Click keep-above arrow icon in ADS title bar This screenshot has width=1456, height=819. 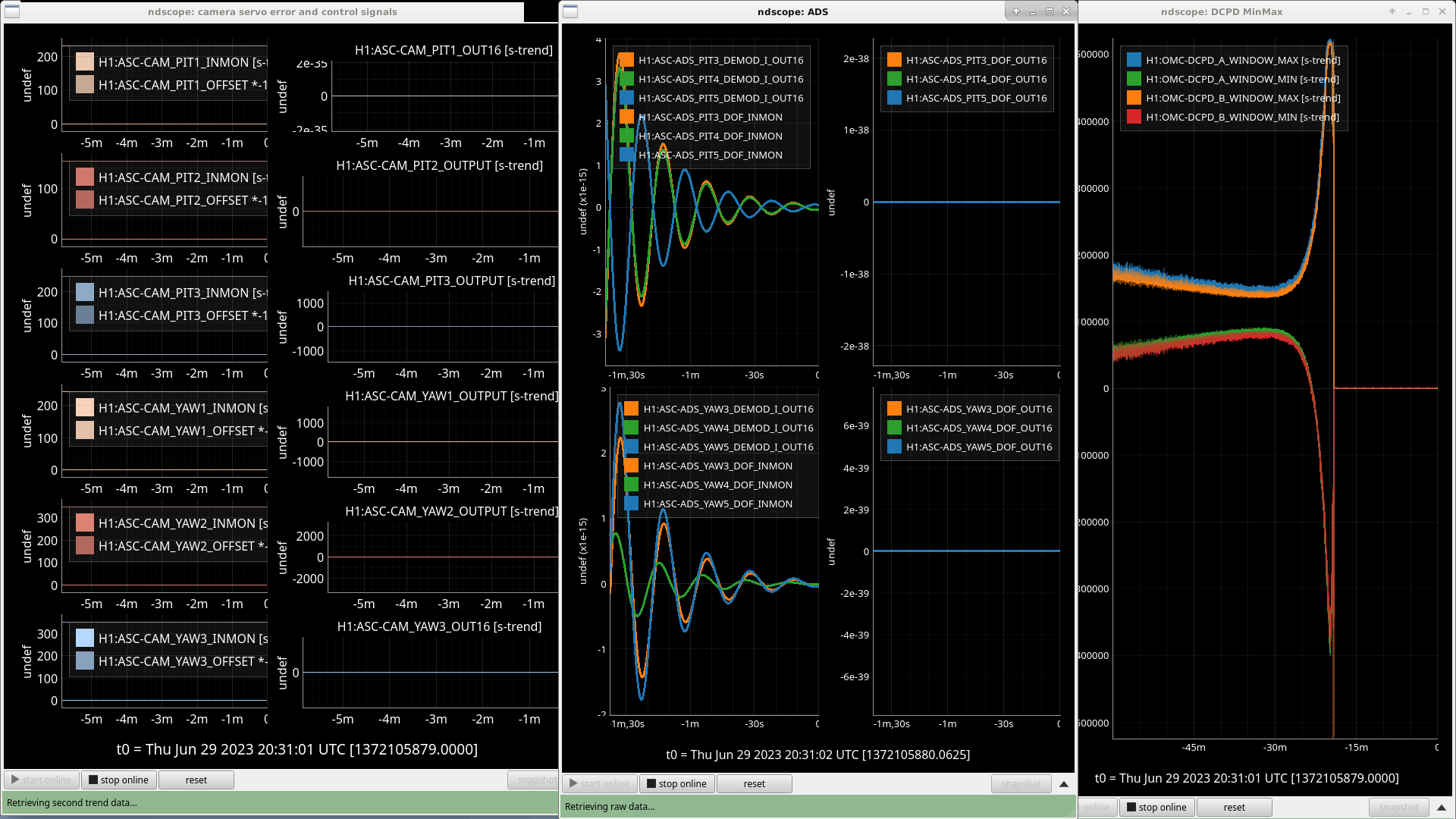click(1016, 11)
